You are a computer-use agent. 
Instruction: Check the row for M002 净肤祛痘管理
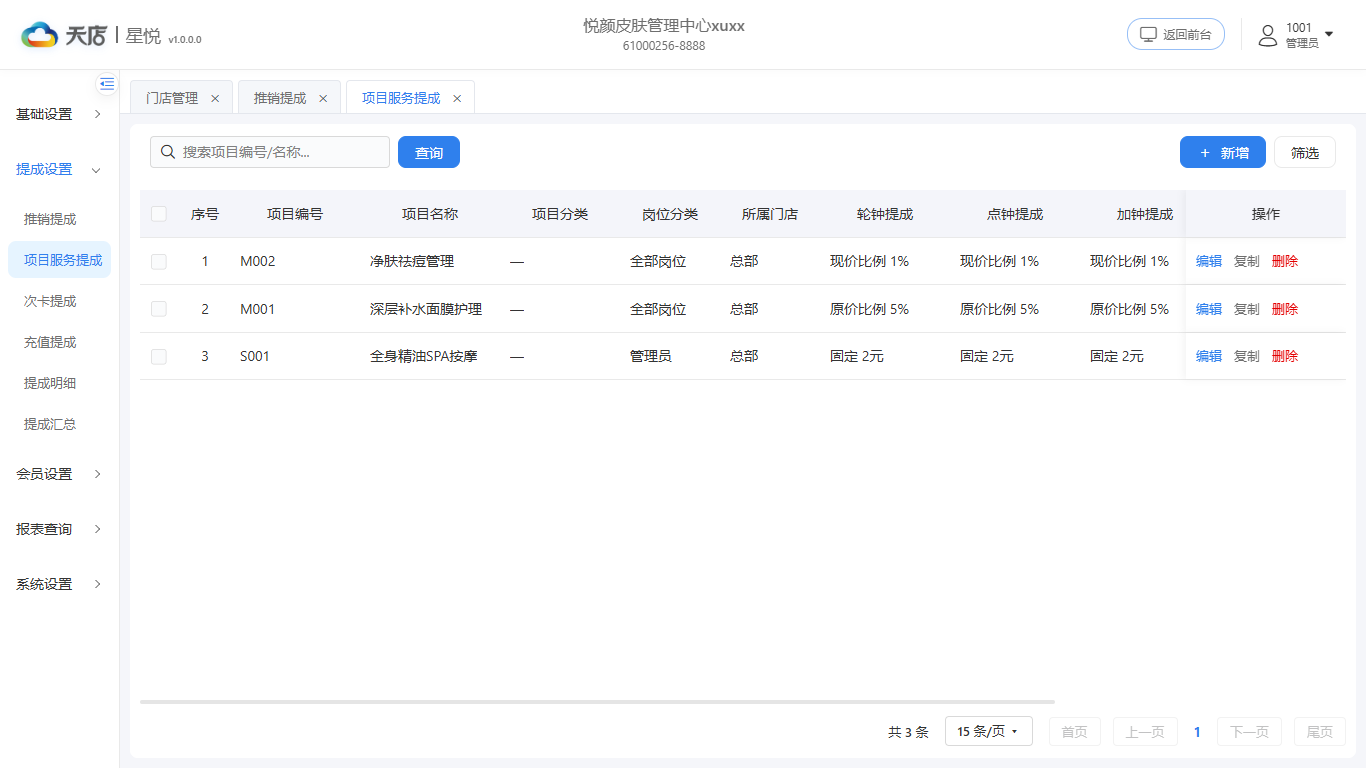159,261
